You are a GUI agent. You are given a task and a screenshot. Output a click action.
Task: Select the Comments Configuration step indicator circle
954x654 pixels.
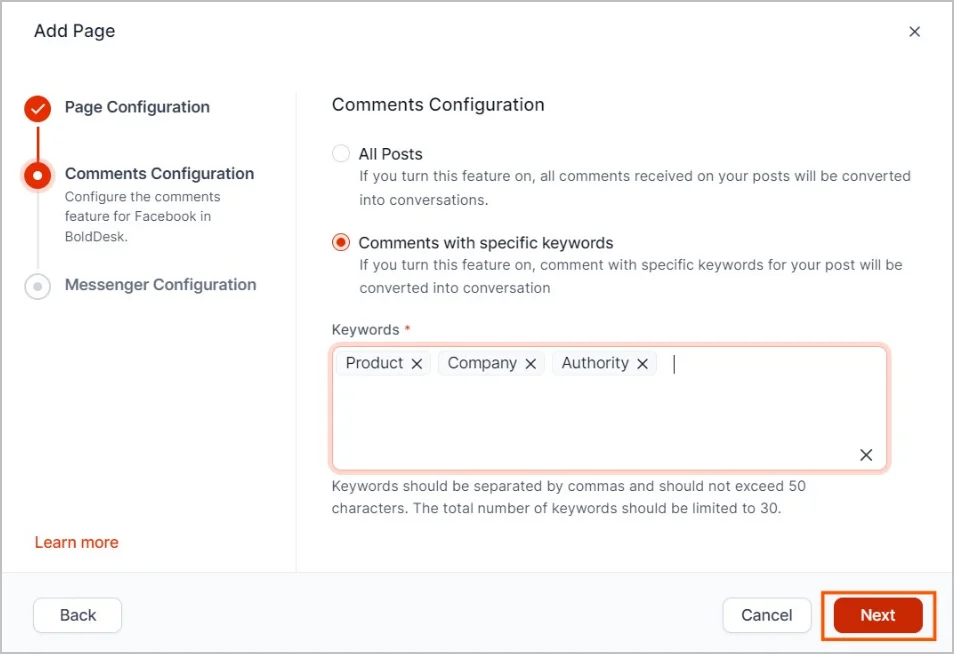(37, 175)
